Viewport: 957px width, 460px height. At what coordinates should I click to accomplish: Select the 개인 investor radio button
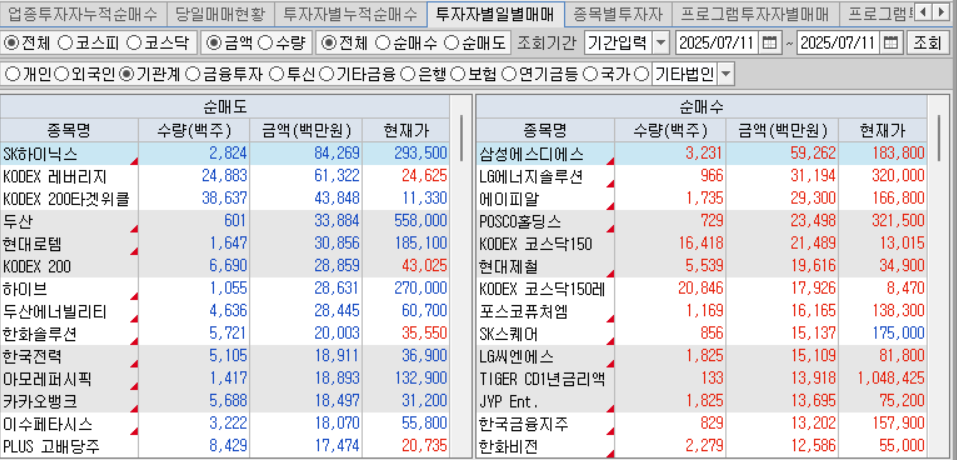[x=11, y=74]
